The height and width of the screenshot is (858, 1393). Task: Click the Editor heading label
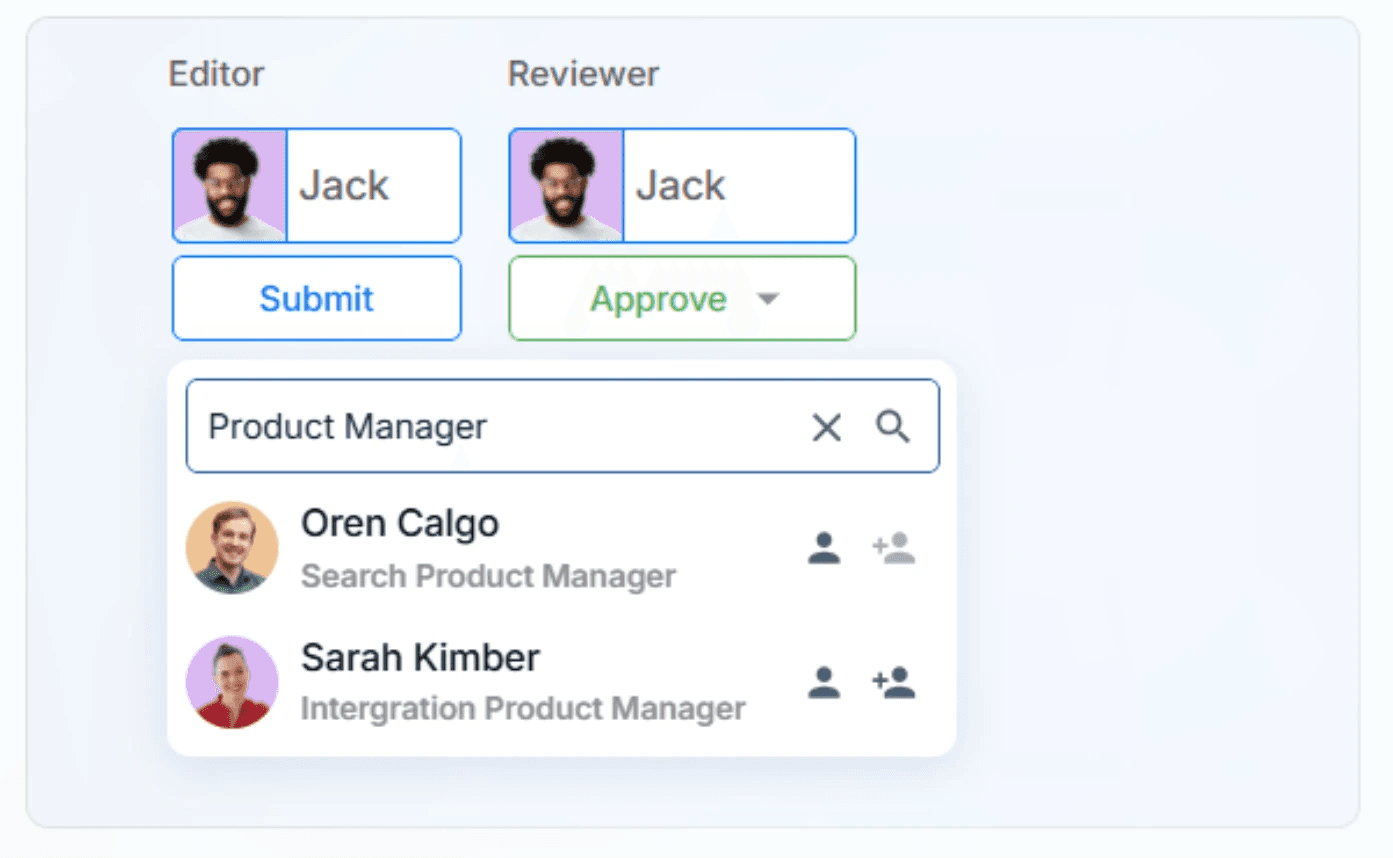coord(216,74)
